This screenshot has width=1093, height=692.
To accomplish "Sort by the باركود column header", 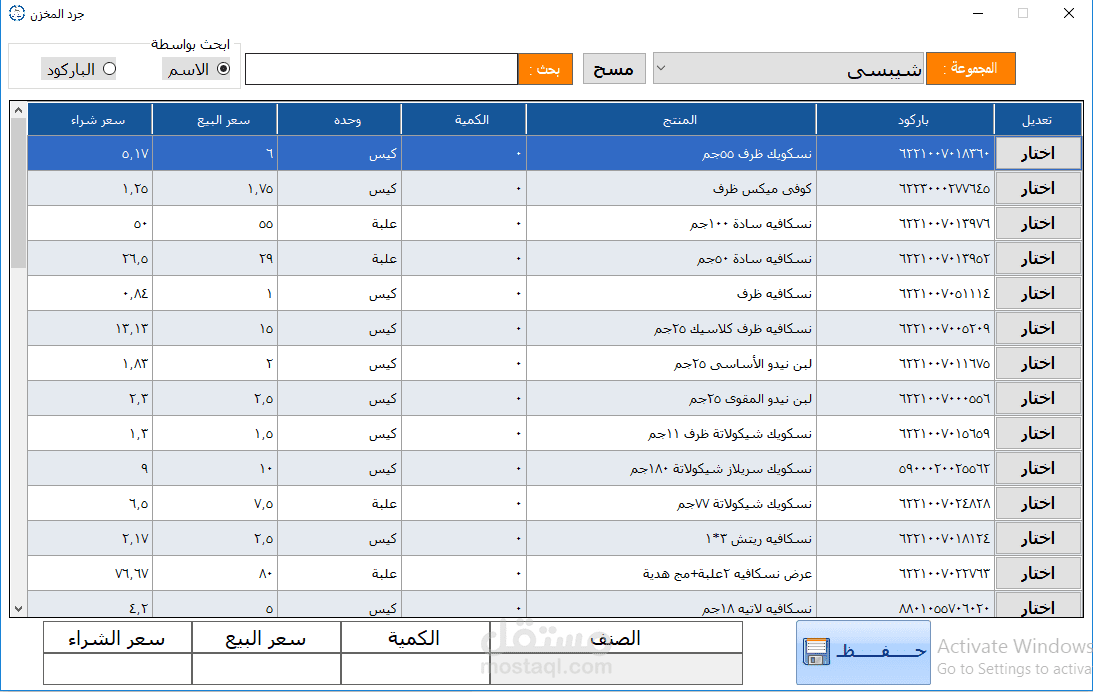I will (905, 120).
